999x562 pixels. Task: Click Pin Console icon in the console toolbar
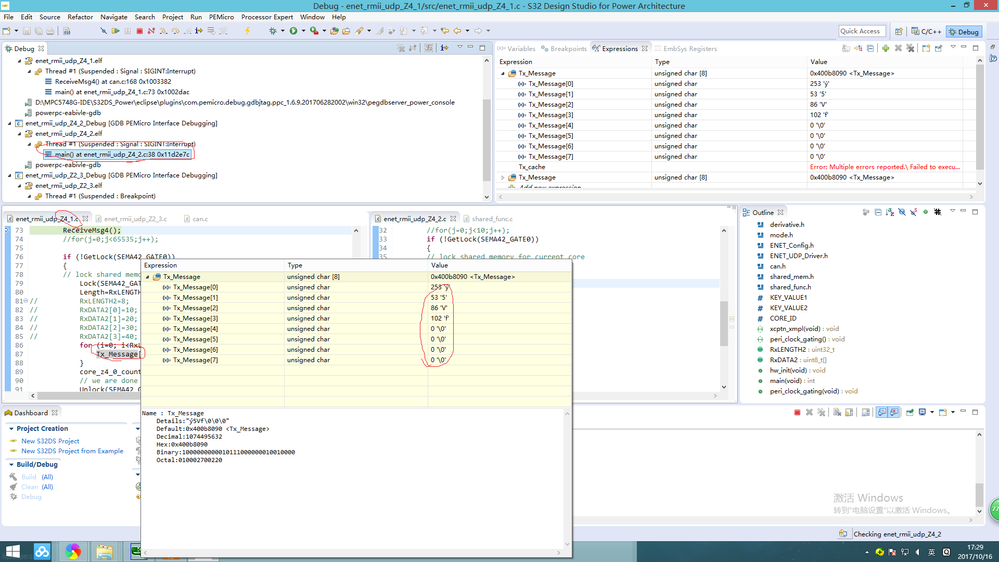pos(909,412)
